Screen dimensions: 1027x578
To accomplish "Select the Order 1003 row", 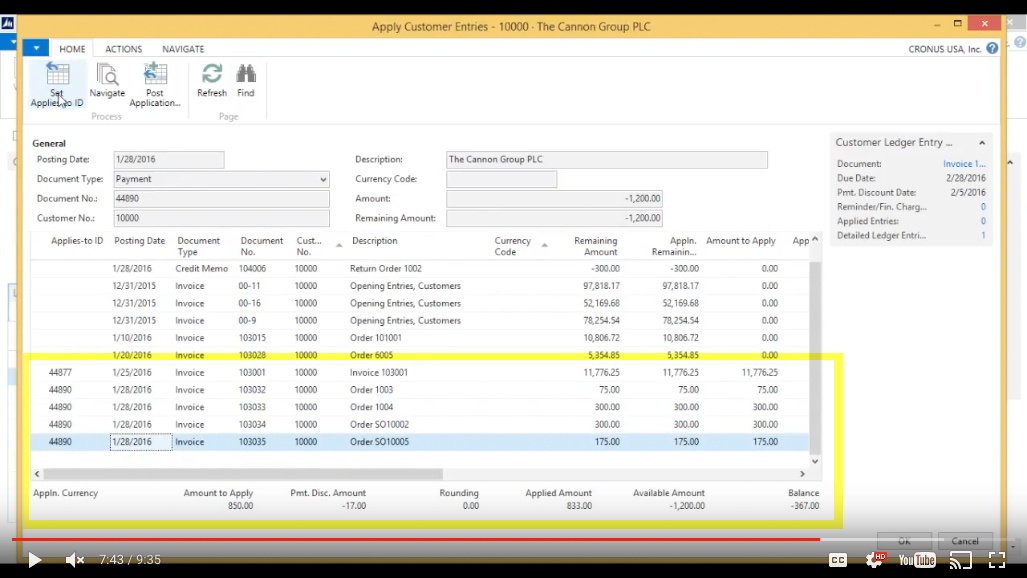I will pyautogui.click(x=419, y=390).
